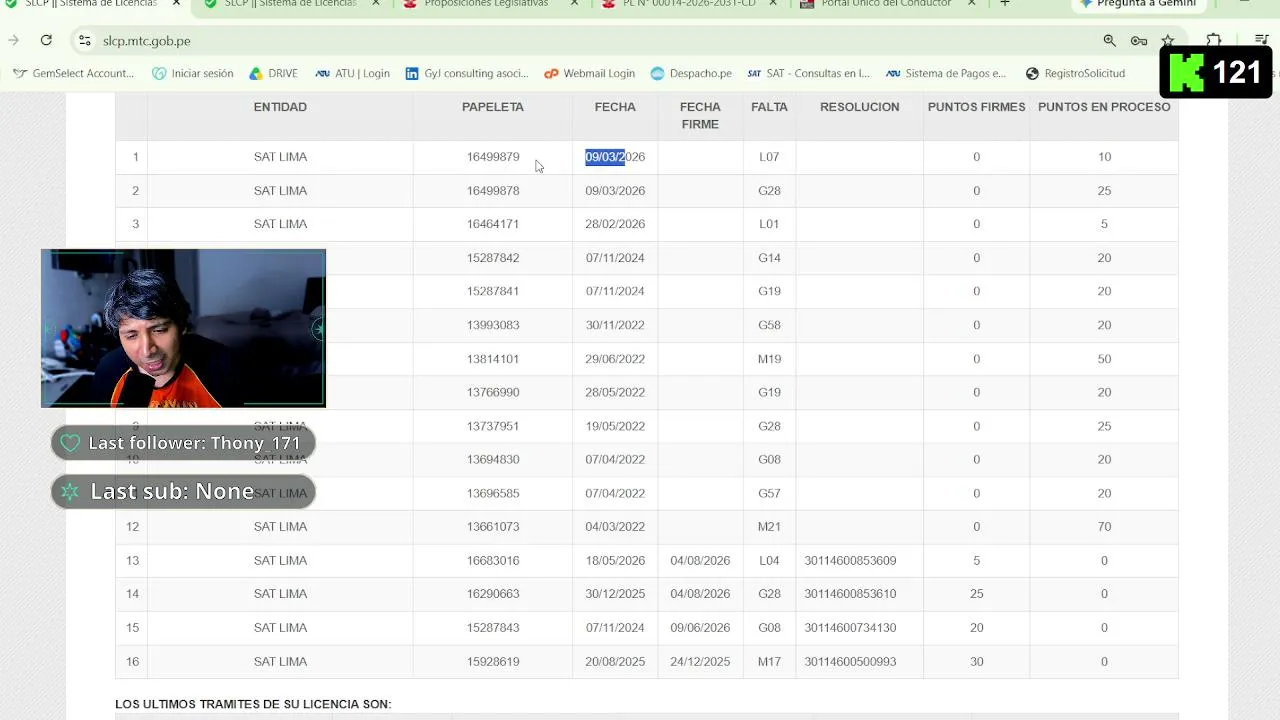The height and width of the screenshot is (720, 1280).
Task: Select papeleta number 13814101
Action: point(493,359)
